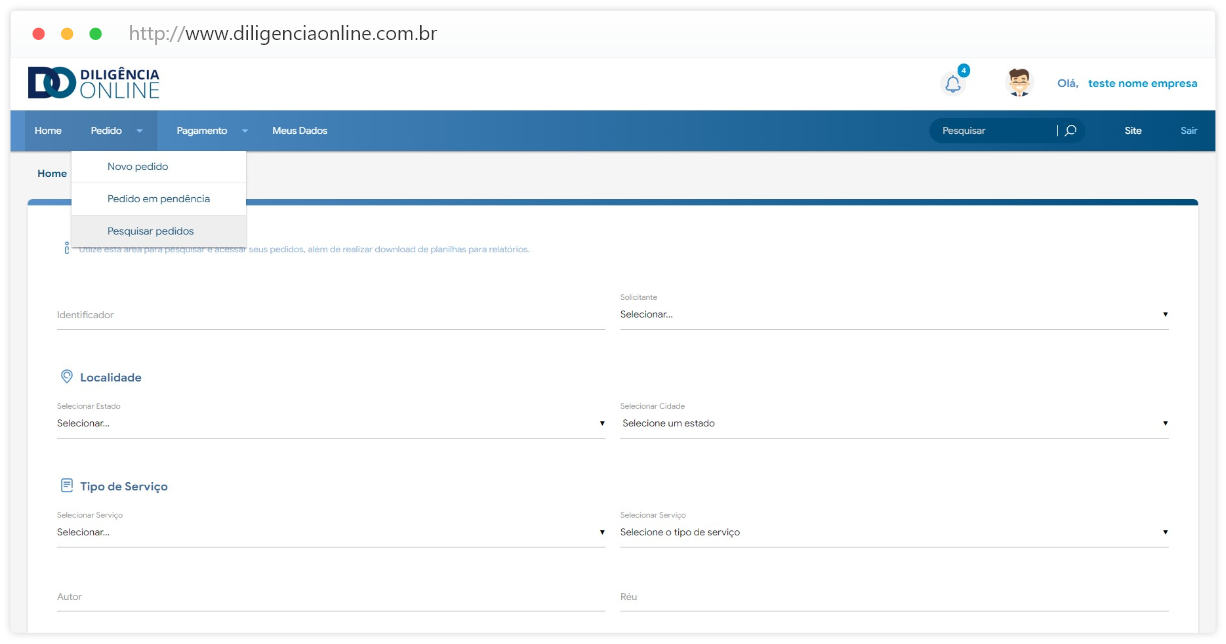Open the Solicitante dropdown
The width and height of the screenshot is (1226, 644).
893,314
